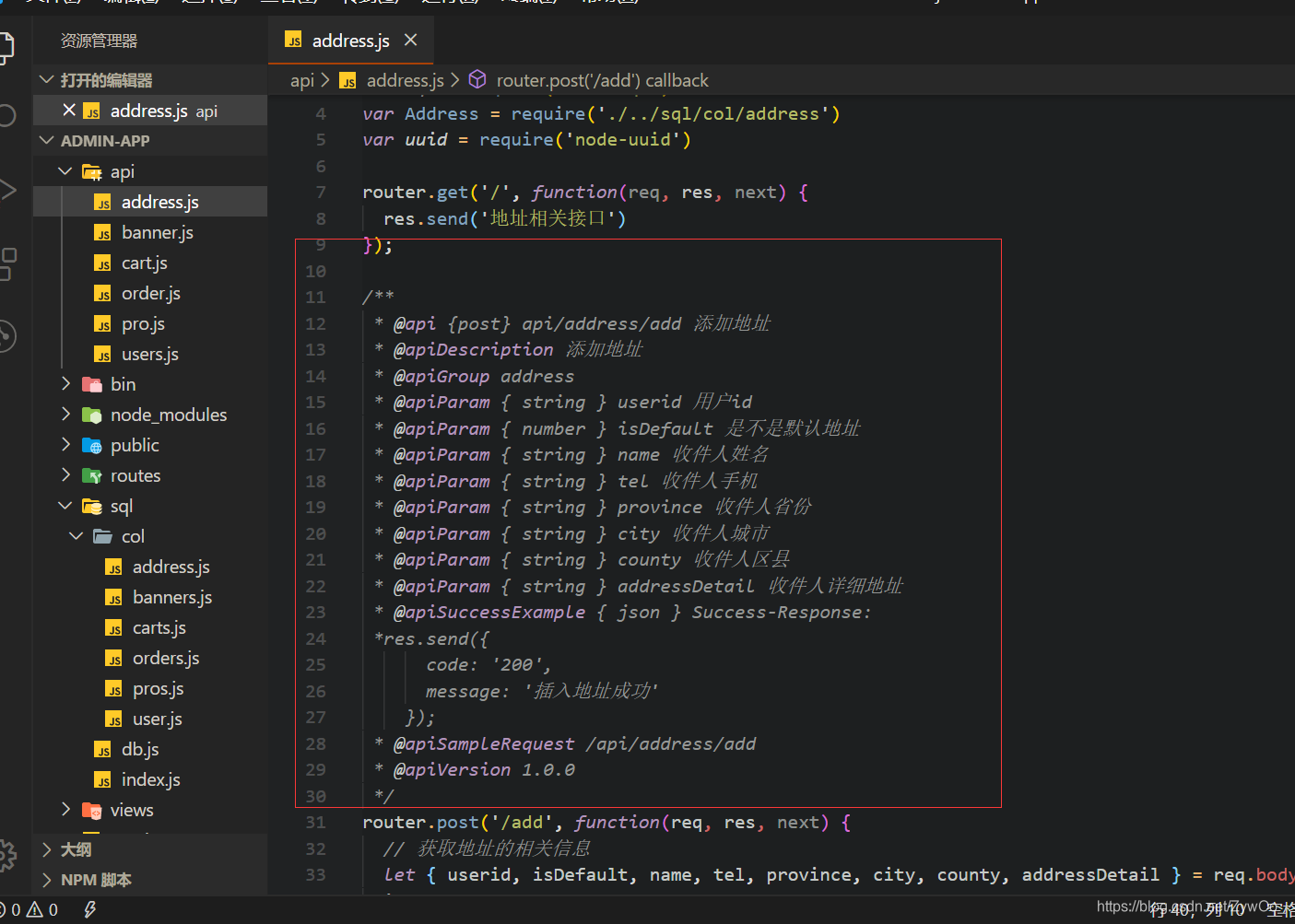Click the lightning bolt status bar icon

pyautogui.click(x=89, y=910)
